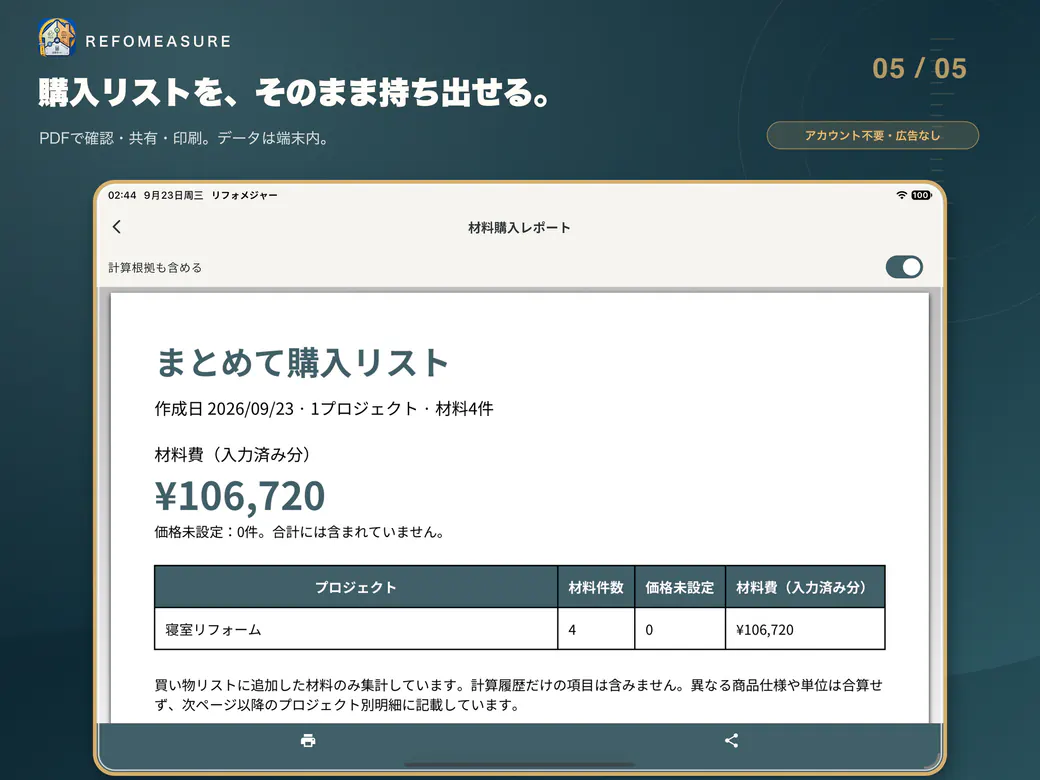Tap the home indicator bar

519,765
